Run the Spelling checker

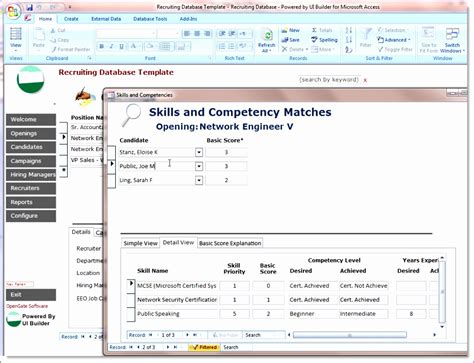click(324, 40)
